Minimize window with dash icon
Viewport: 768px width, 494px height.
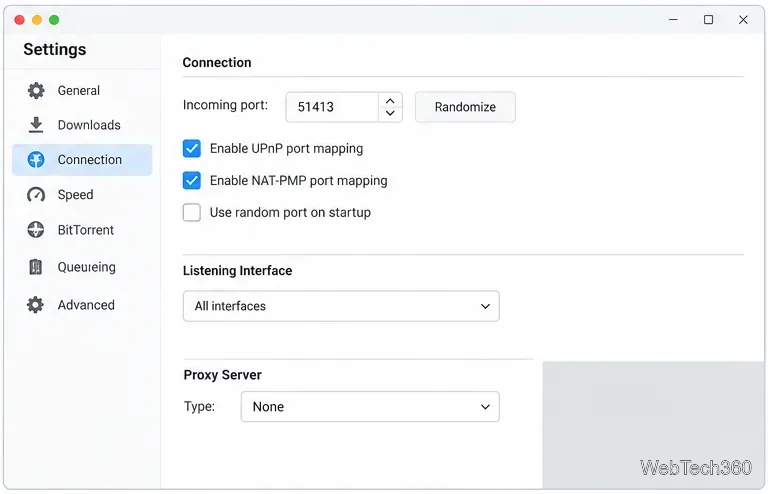(673, 20)
